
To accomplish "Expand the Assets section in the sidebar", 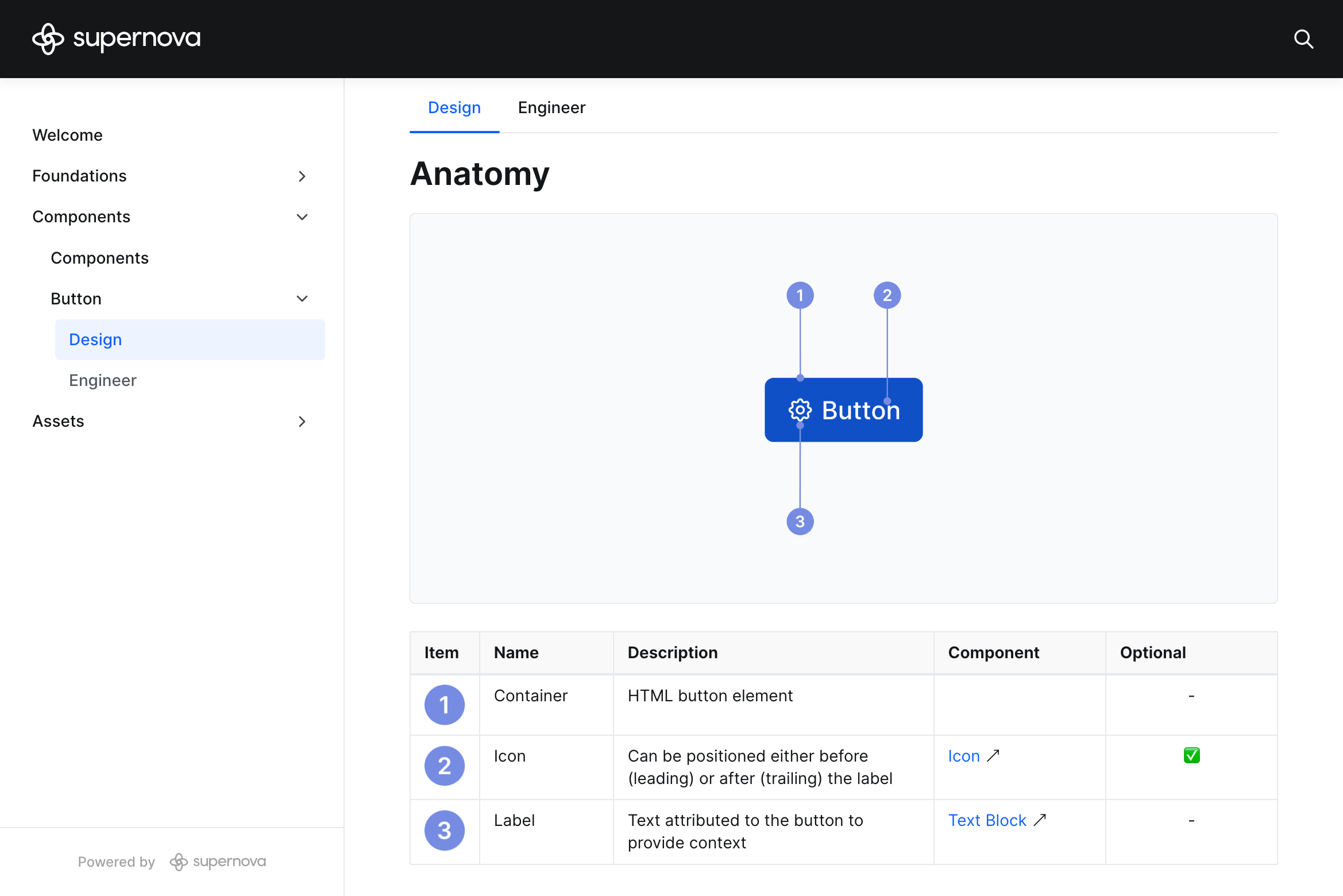I will pyautogui.click(x=302, y=421).
